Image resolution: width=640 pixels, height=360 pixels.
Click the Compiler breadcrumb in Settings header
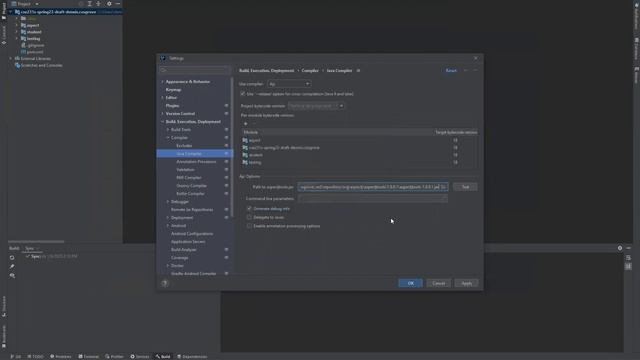310,71
